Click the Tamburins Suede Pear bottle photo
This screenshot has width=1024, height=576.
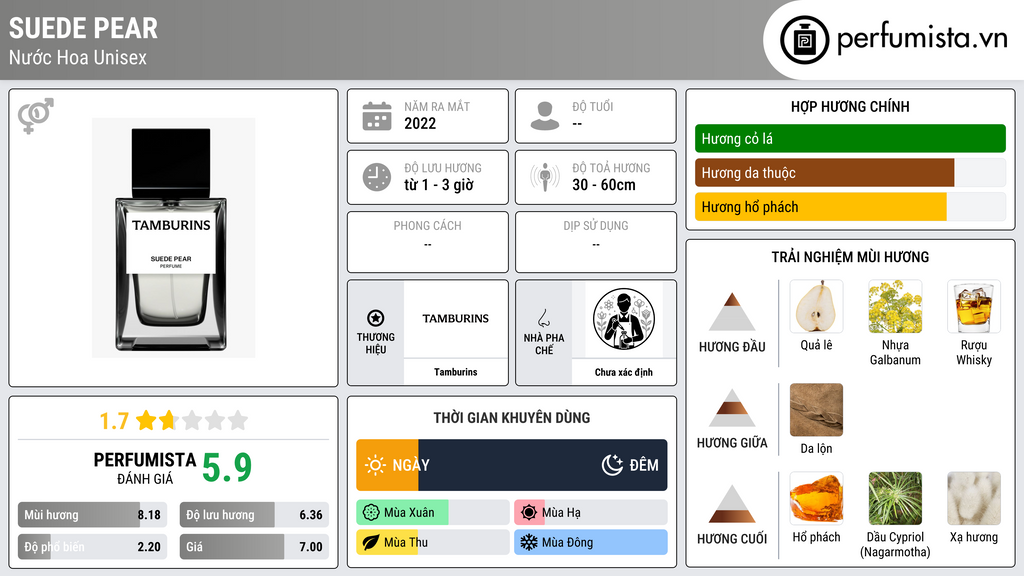[173, 238]
